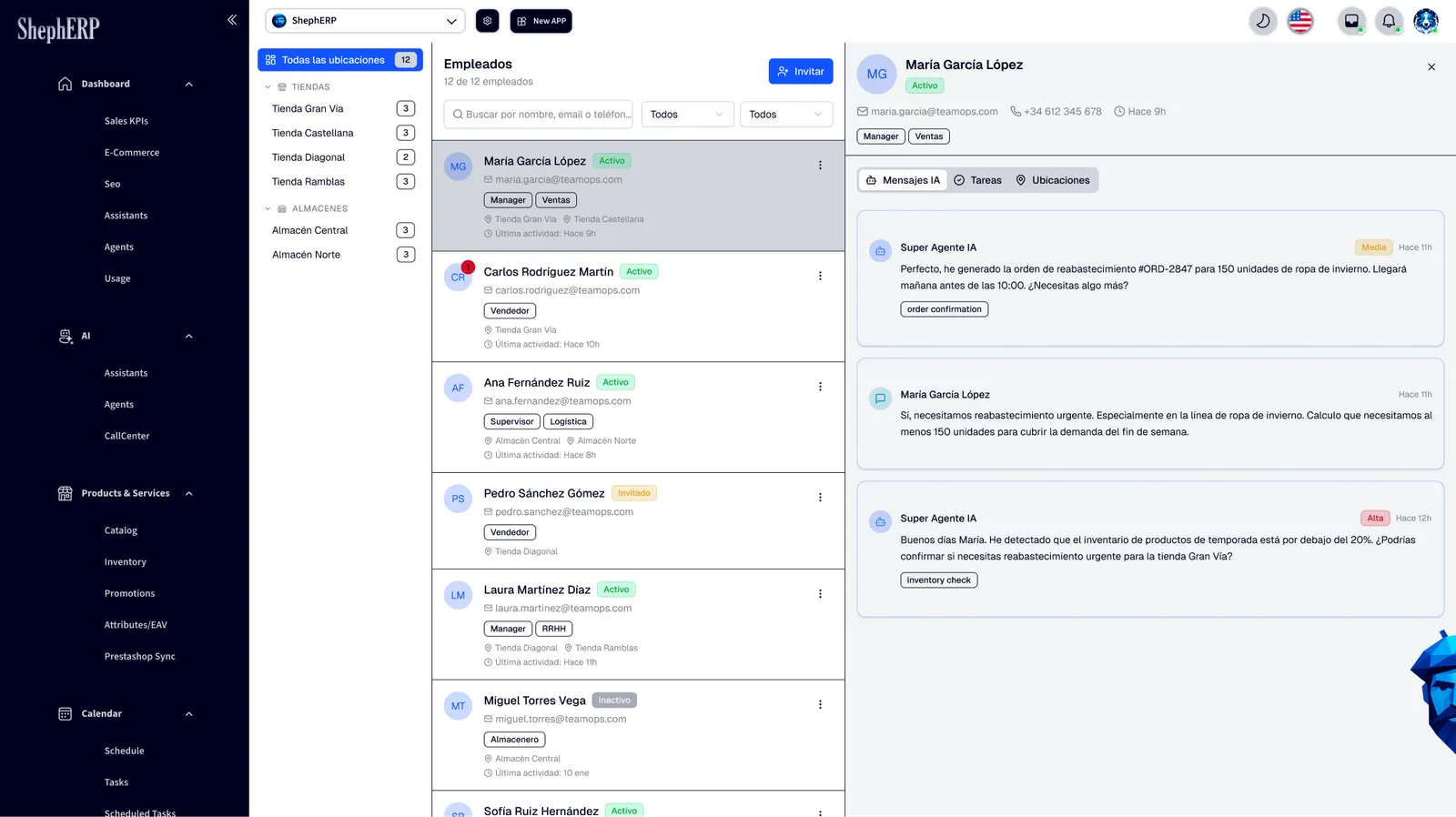
Task: Open options menu for Carlos Rodríguez Martín
Action: [820, 276]
